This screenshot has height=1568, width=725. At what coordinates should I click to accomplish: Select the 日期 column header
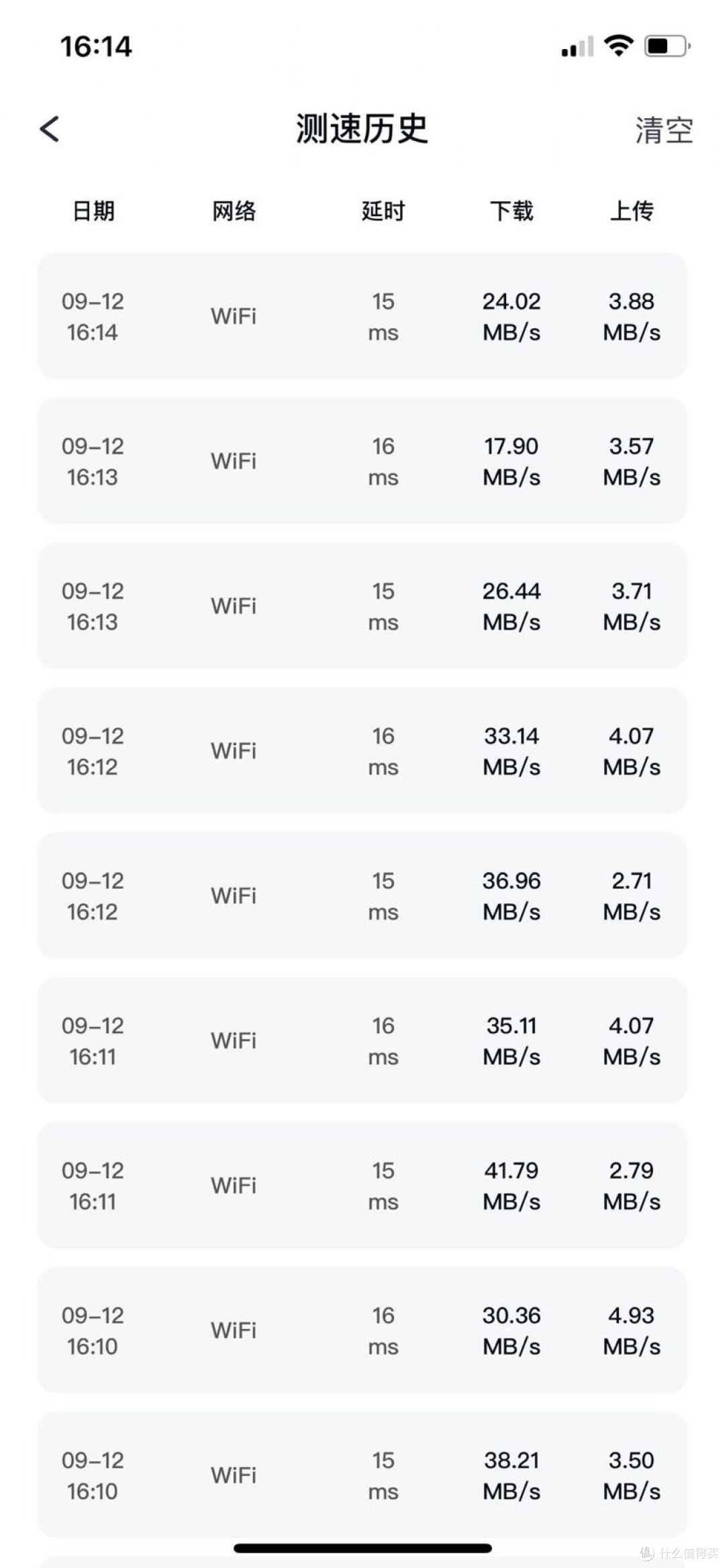[x=93, y=211]
